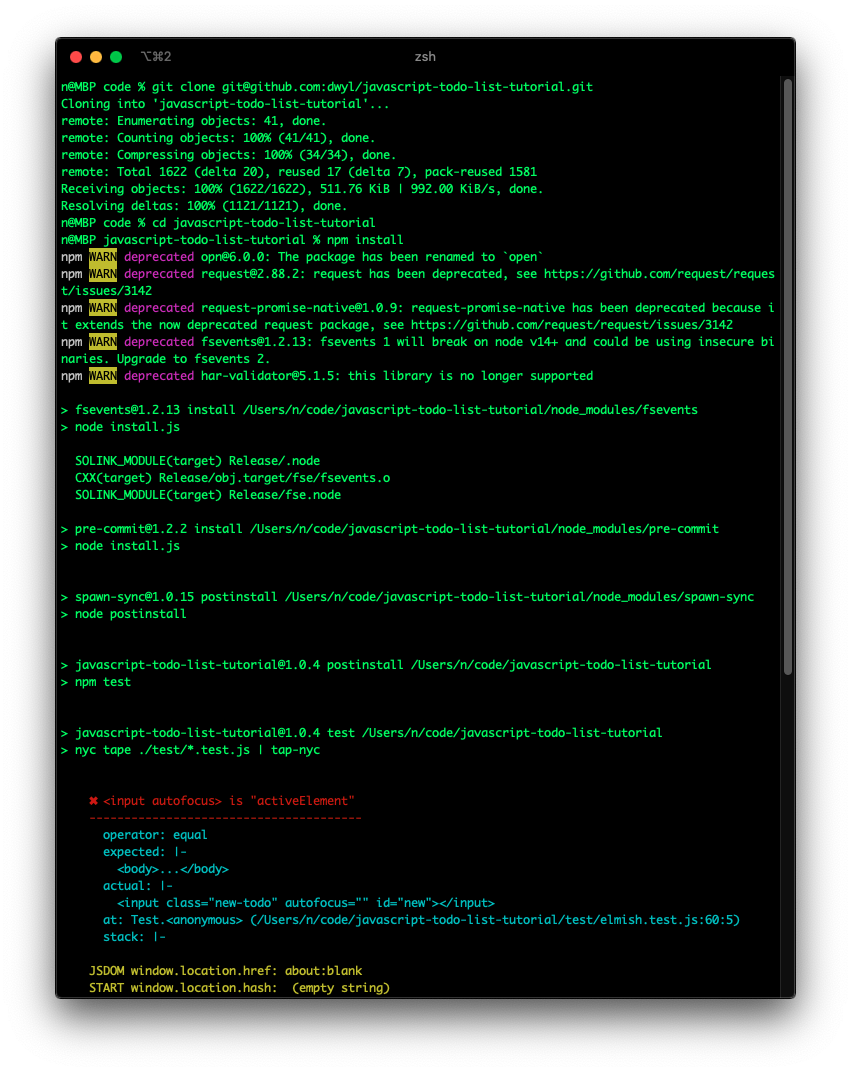Click the "Resolving deltas: 100%" line
851x1072 pixels.
tap(204, 206)
